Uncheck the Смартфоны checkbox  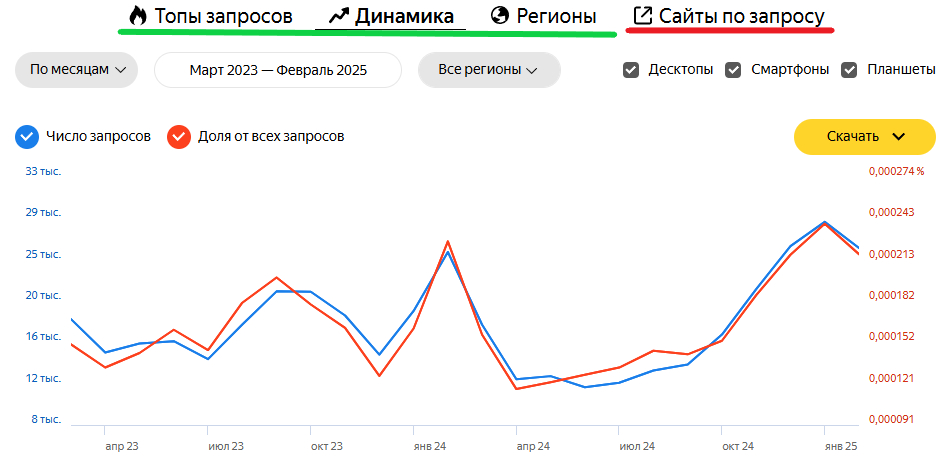(733, 70)
